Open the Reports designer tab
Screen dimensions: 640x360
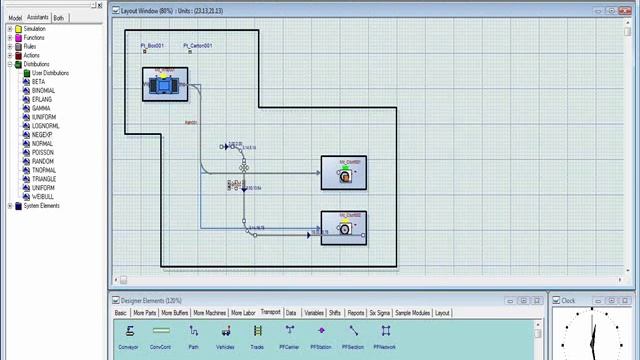356,313
